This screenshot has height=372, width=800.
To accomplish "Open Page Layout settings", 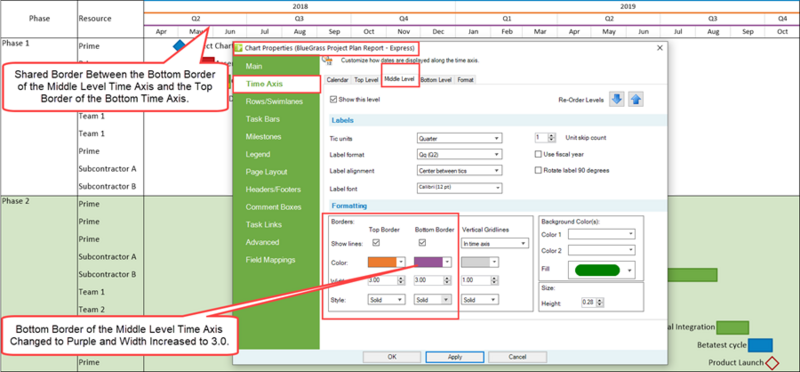I will point(266,172).
